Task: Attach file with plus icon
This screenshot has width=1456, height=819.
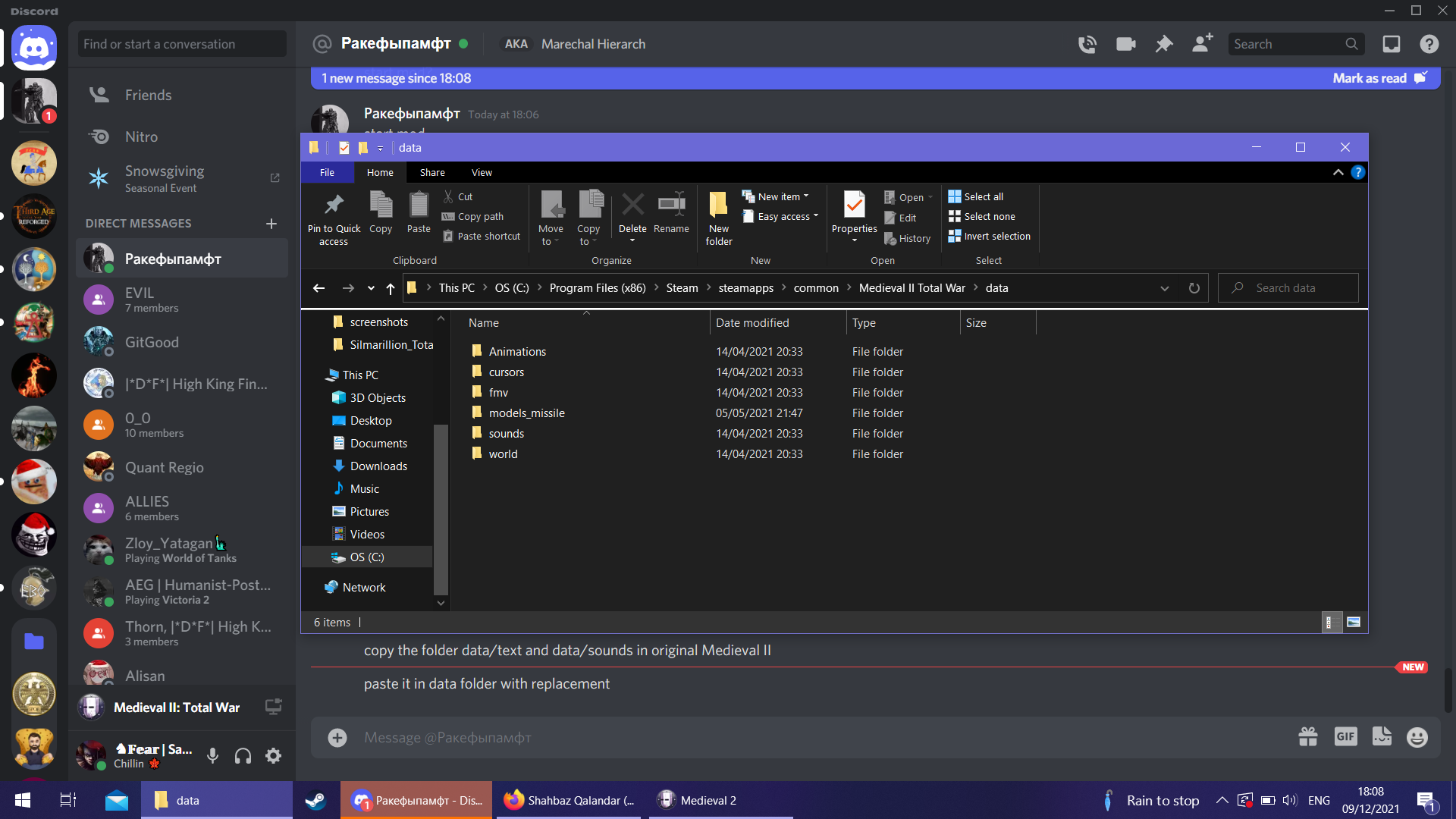Action: tap(337, 737)
